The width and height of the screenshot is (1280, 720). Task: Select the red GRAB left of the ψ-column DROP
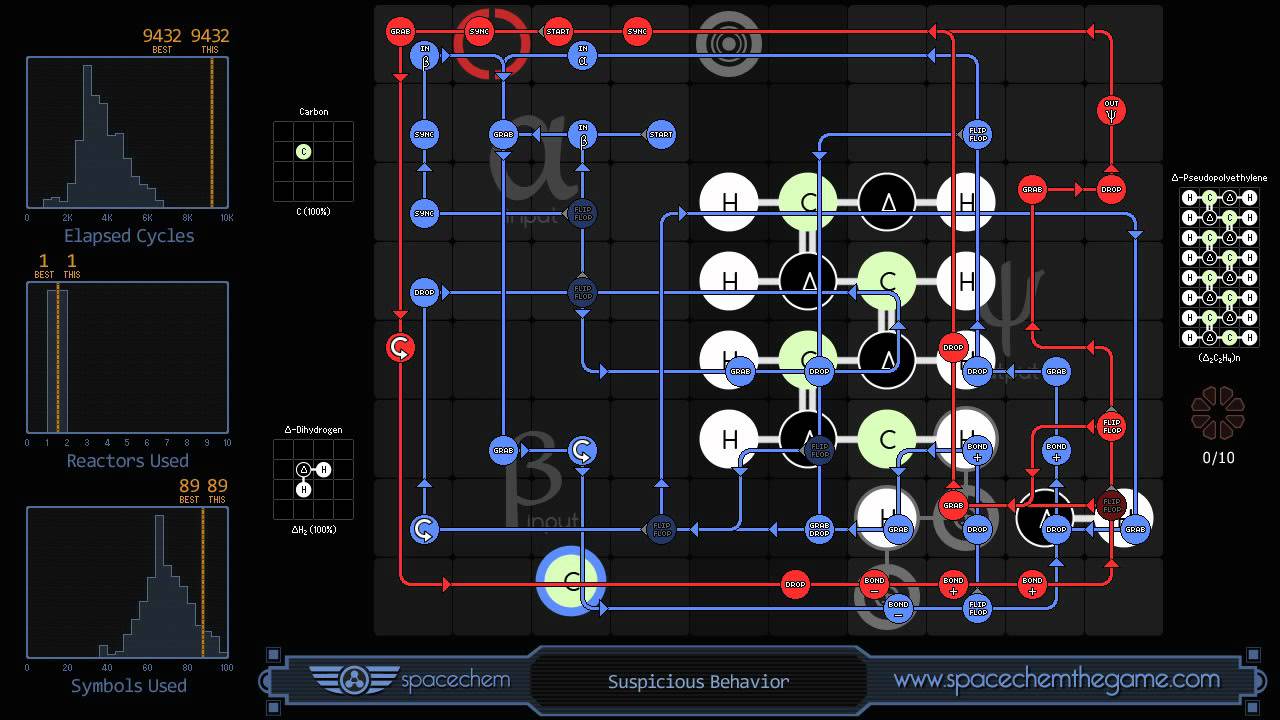pyautogui.click(x=1032, y=189)
